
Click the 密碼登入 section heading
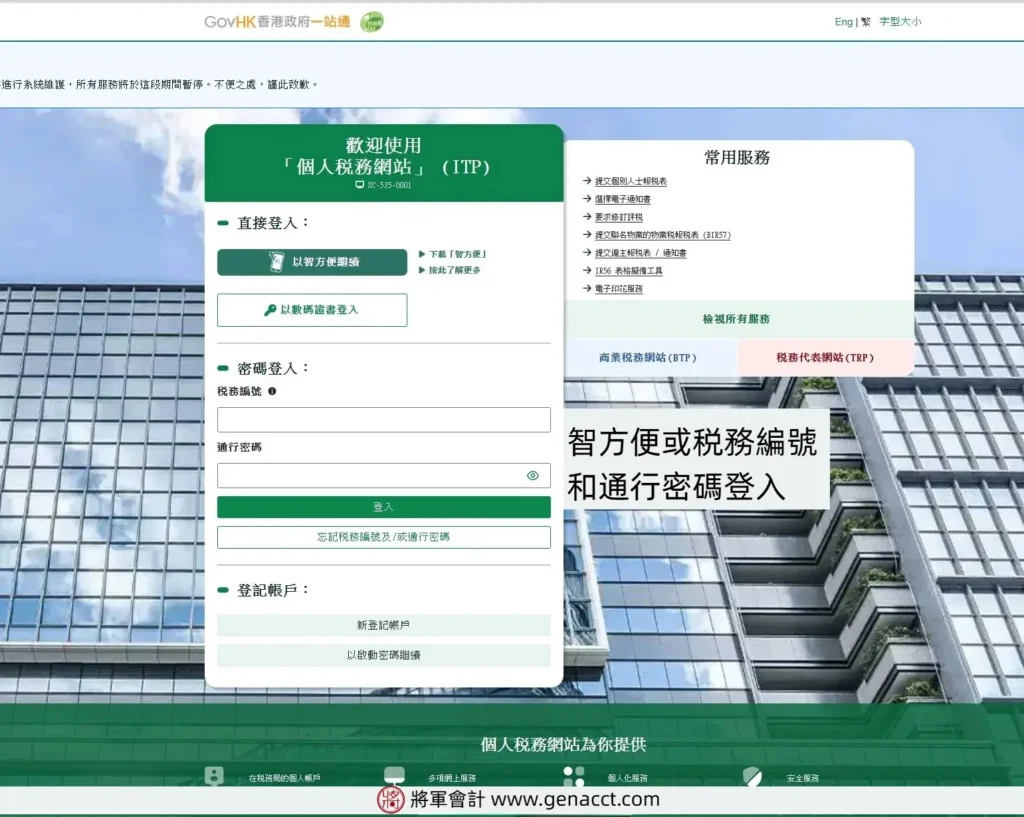pos(273,368)
